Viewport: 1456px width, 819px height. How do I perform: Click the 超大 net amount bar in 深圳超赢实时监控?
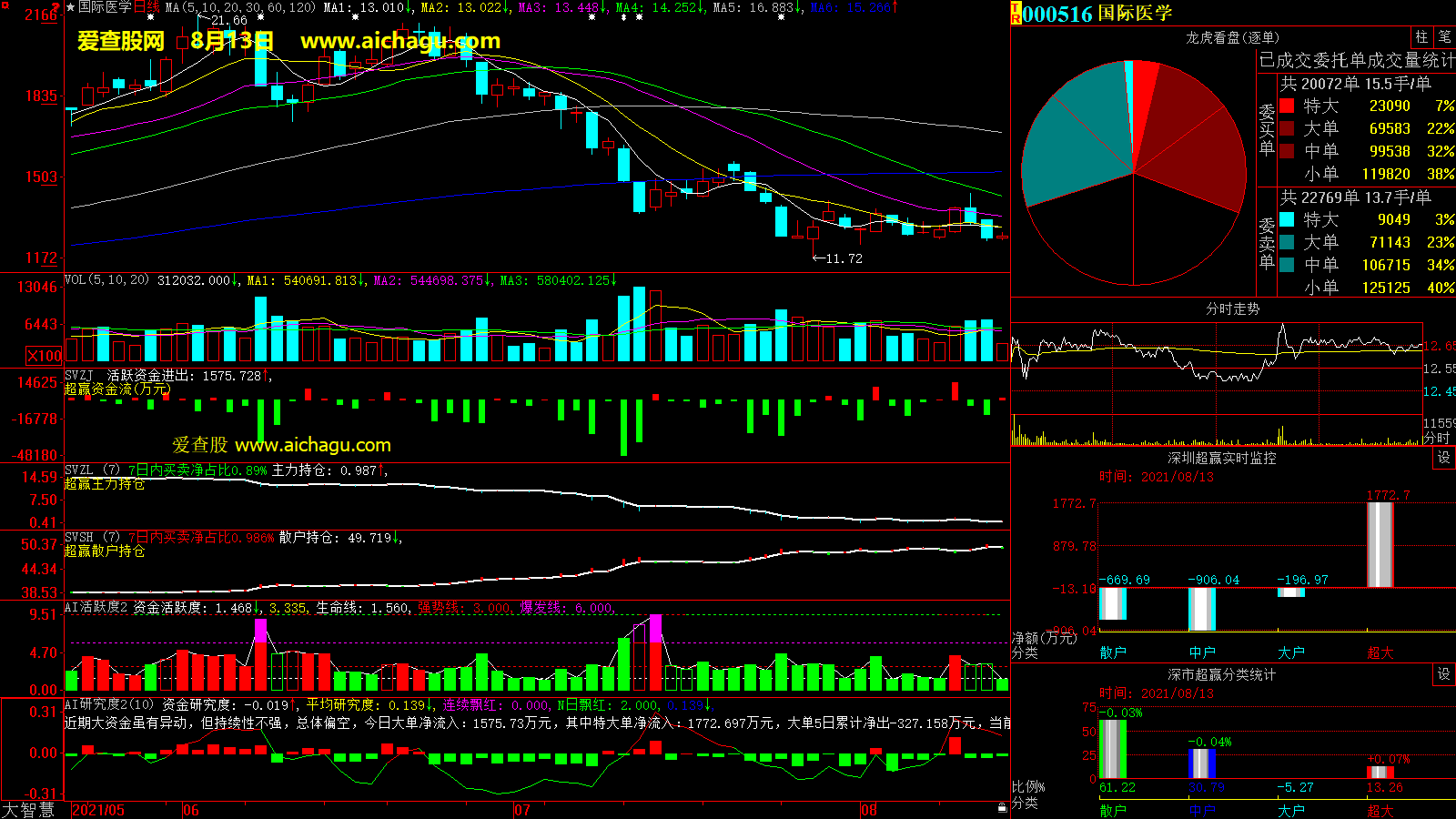click(1380, 544)
